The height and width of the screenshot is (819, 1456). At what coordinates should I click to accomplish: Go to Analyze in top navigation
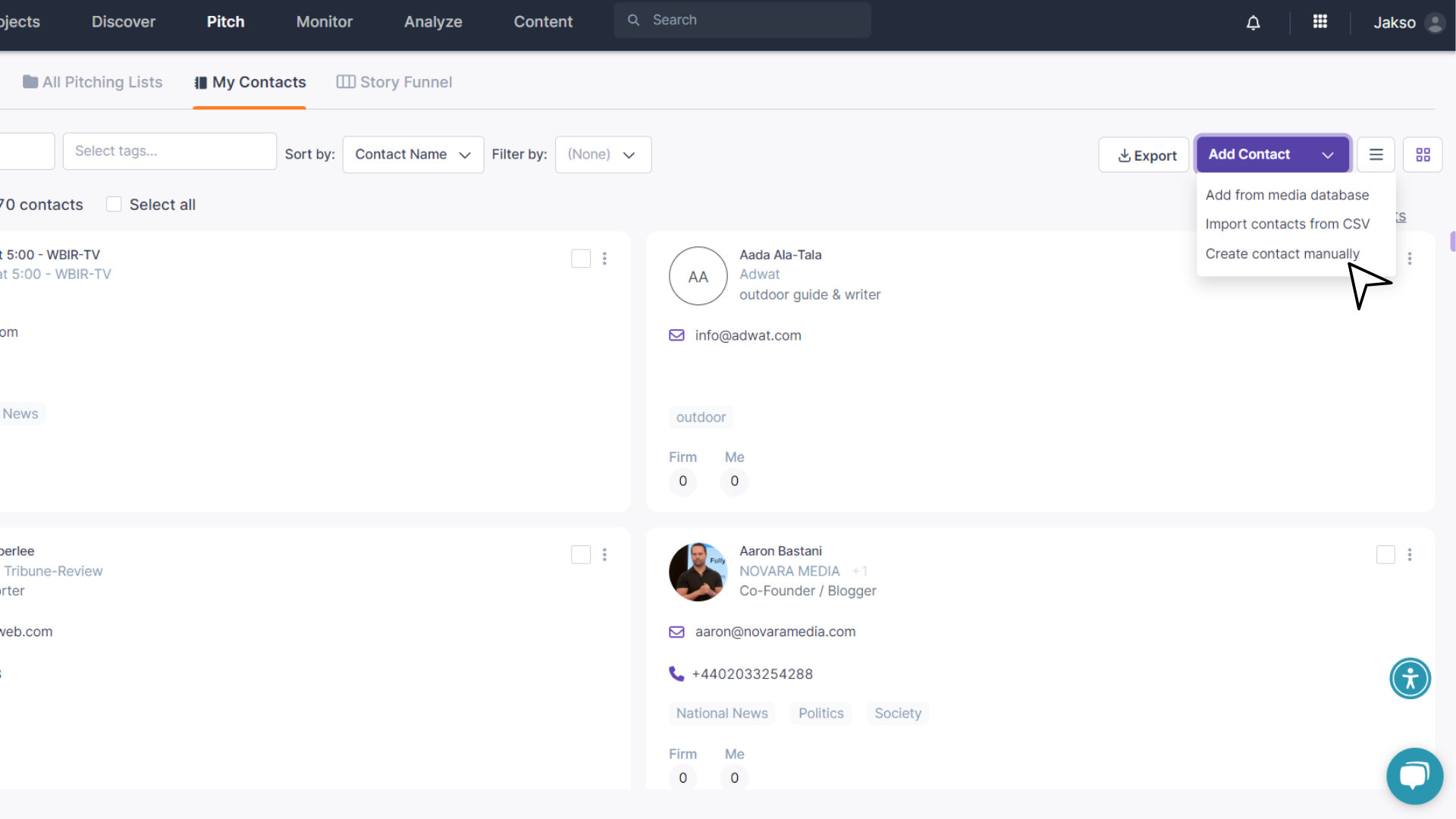(x=433, y=22)
